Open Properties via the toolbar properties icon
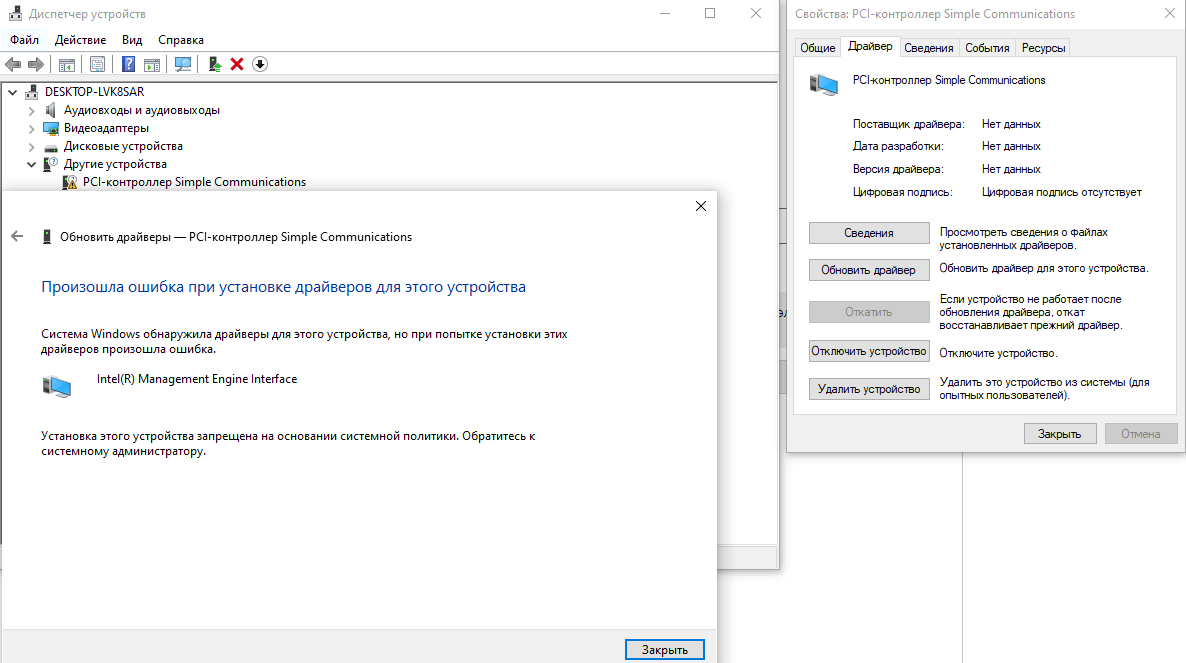 (97, 63)
